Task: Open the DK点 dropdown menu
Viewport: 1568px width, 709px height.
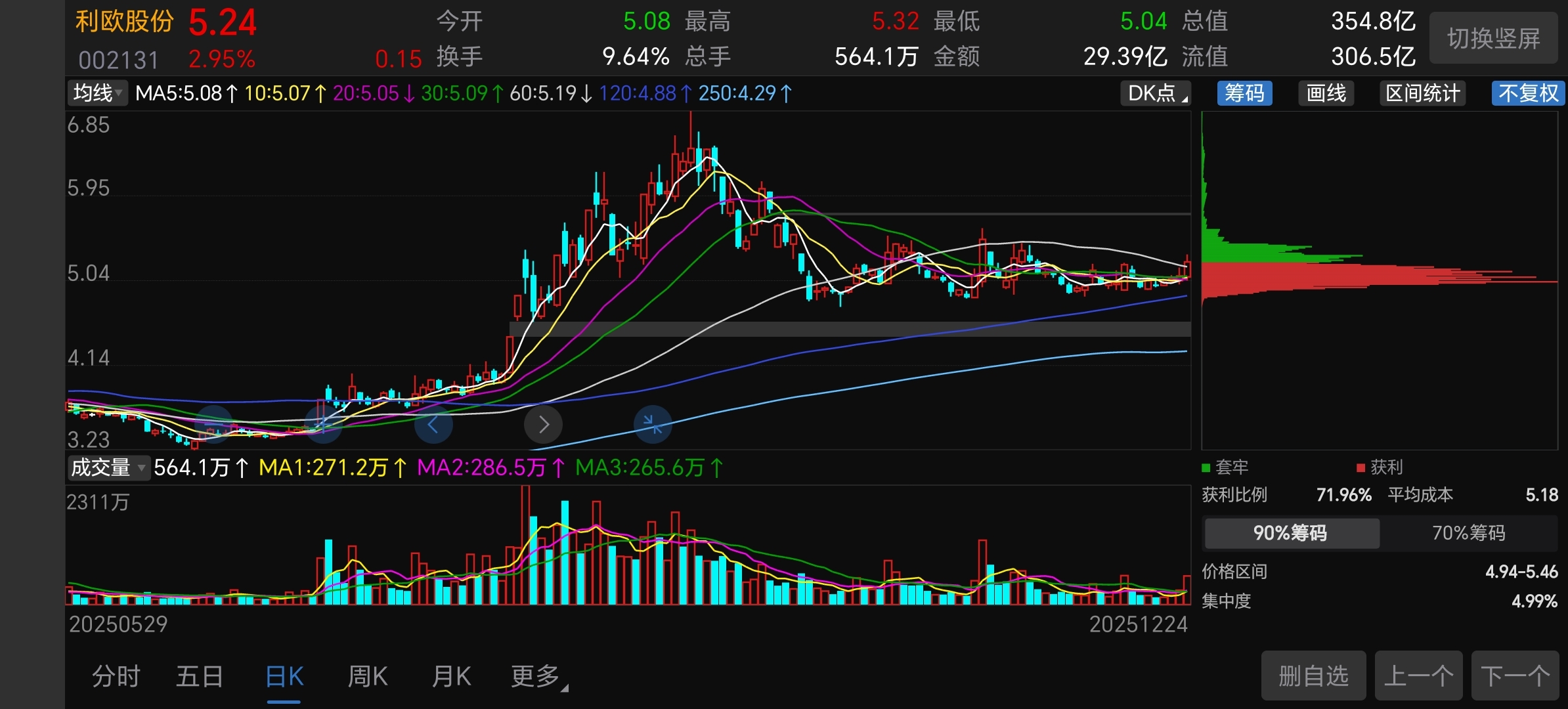Action: (x=1157, y=93)
